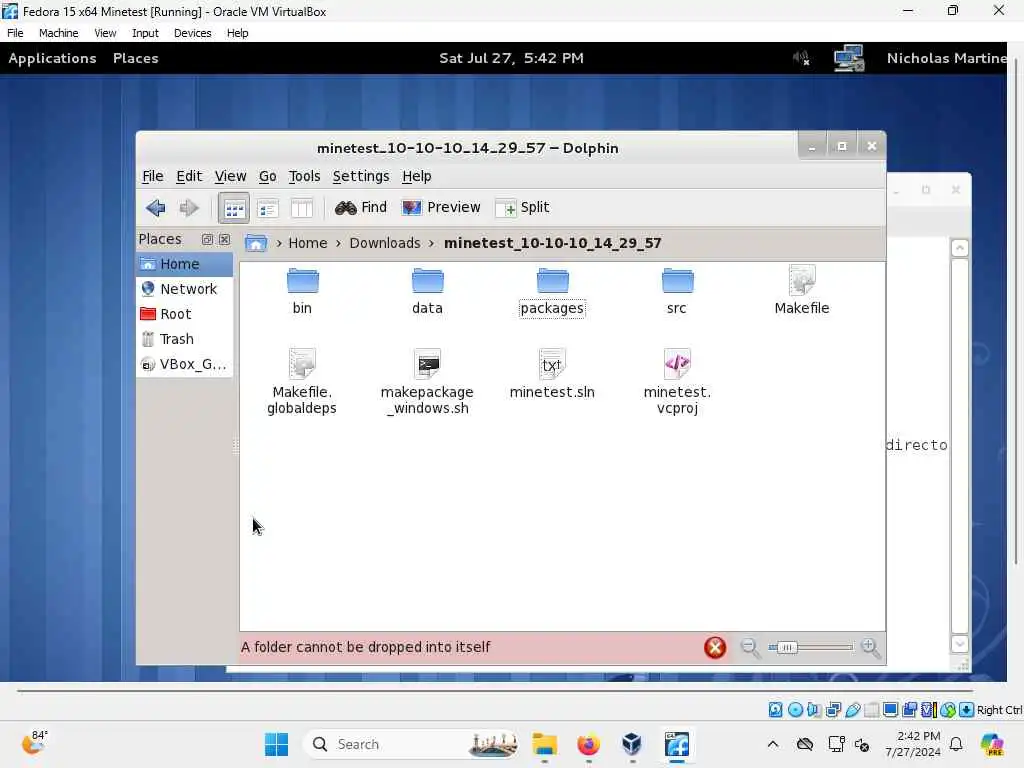Open the data folder
This screenshot has height=768, width=1024.
[x=428, y=291]
